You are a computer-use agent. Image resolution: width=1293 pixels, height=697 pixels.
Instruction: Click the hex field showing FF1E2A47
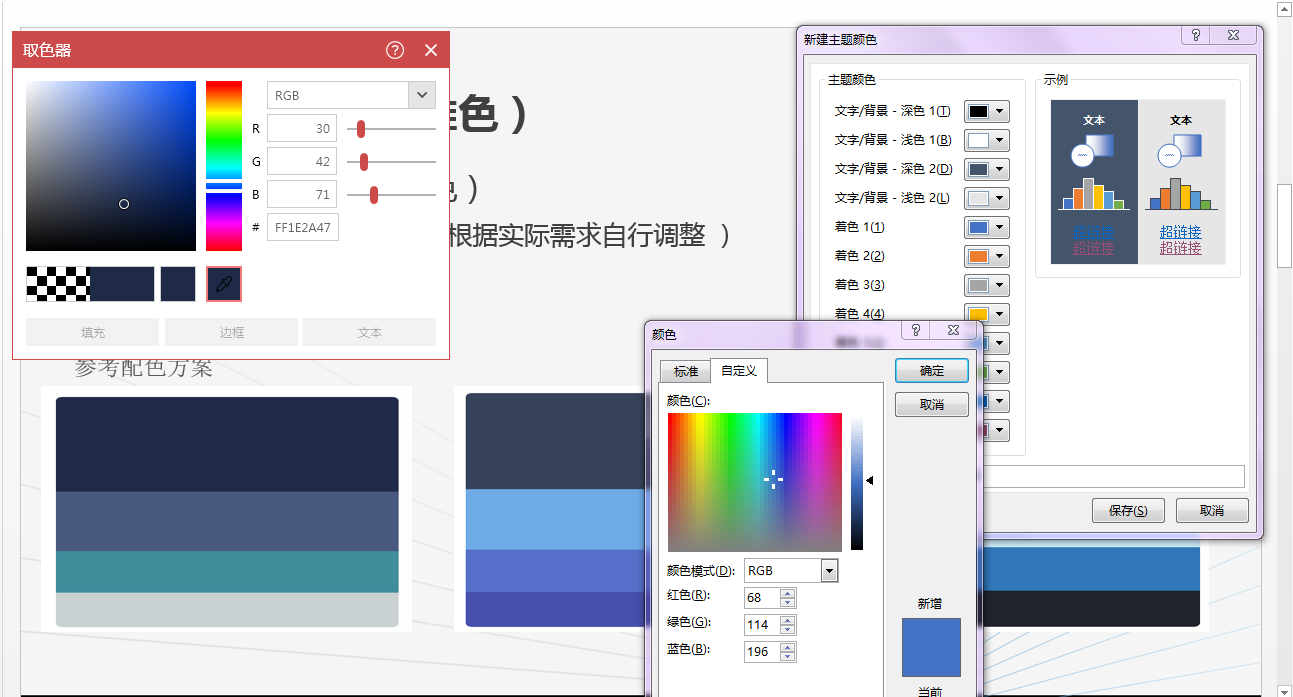click(x=303, y=228)
